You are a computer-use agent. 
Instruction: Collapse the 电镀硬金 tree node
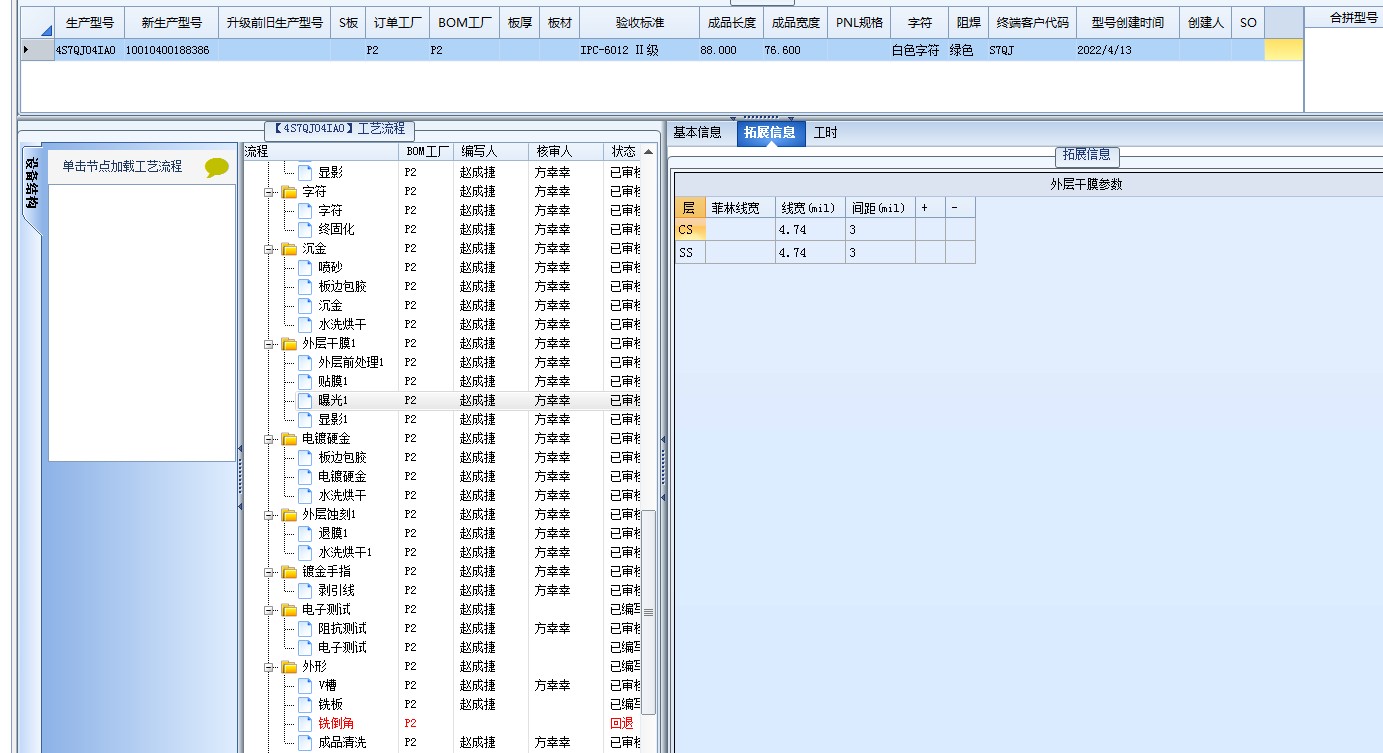pos(269,439)
